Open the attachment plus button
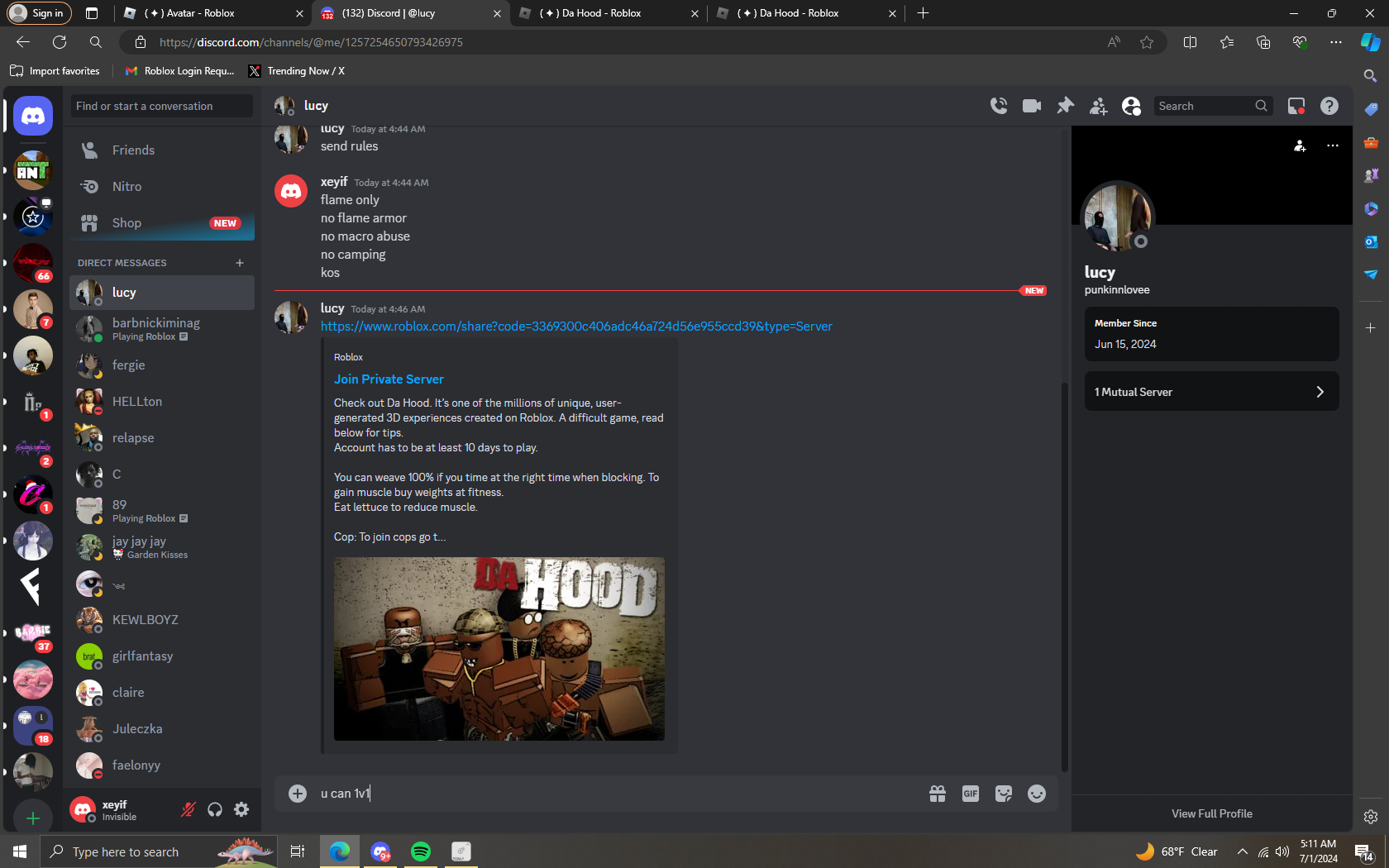 (298, 794)
